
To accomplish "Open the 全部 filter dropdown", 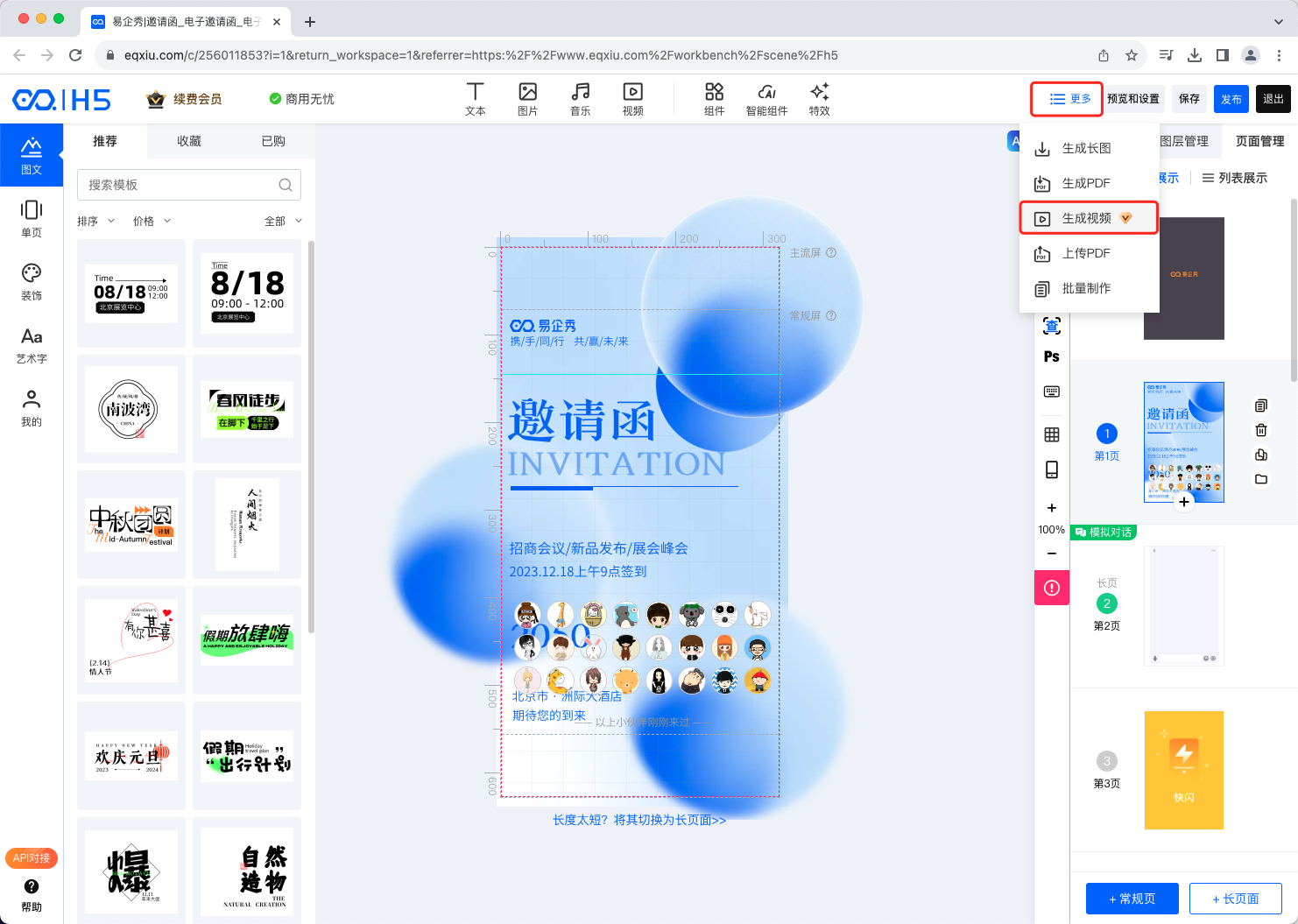I will (x=283, y=221).
